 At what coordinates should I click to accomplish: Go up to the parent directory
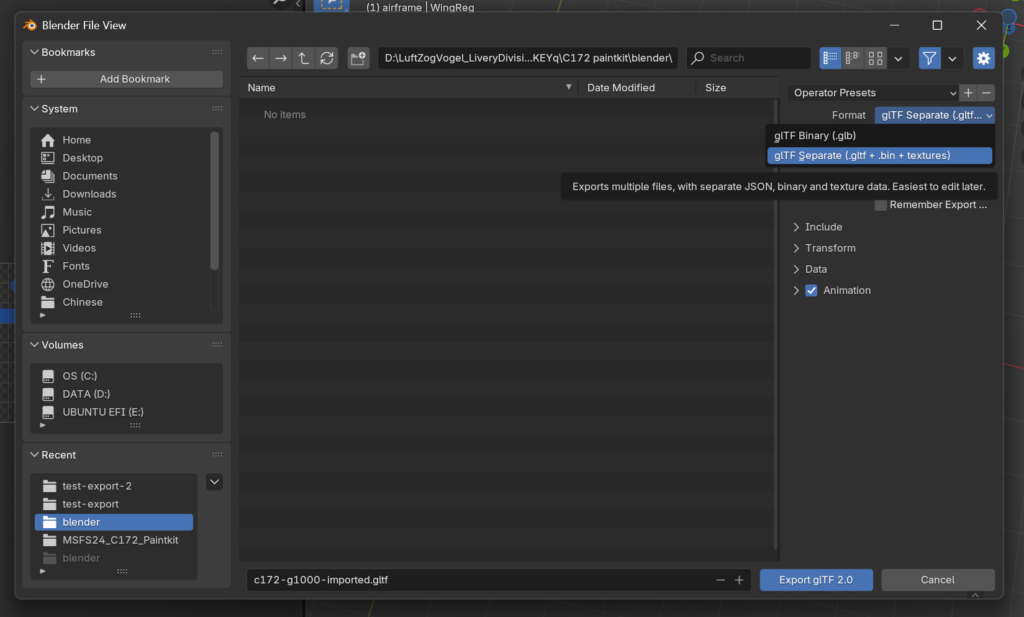(304, 59)
